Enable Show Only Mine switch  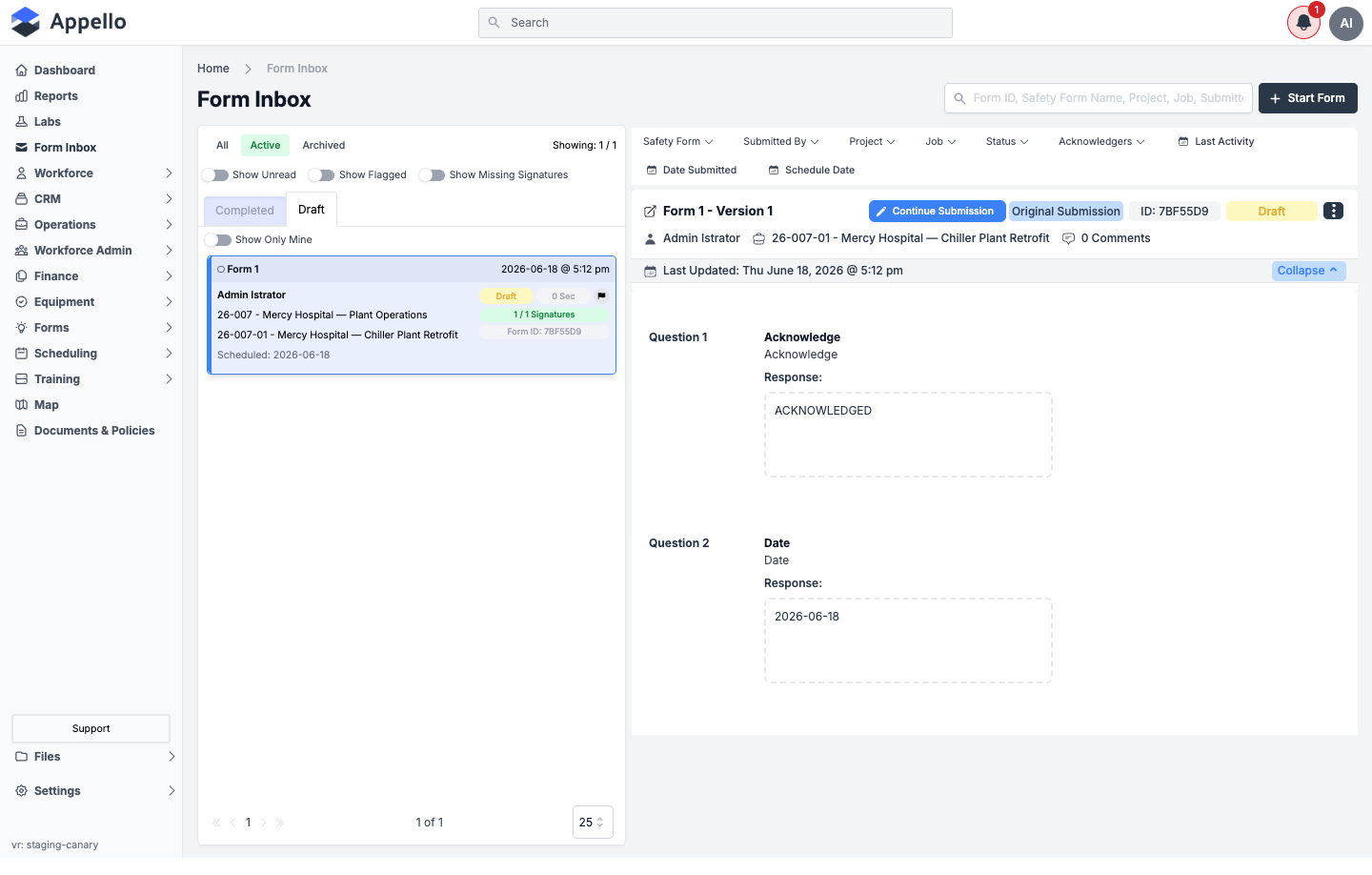[218, 240]
